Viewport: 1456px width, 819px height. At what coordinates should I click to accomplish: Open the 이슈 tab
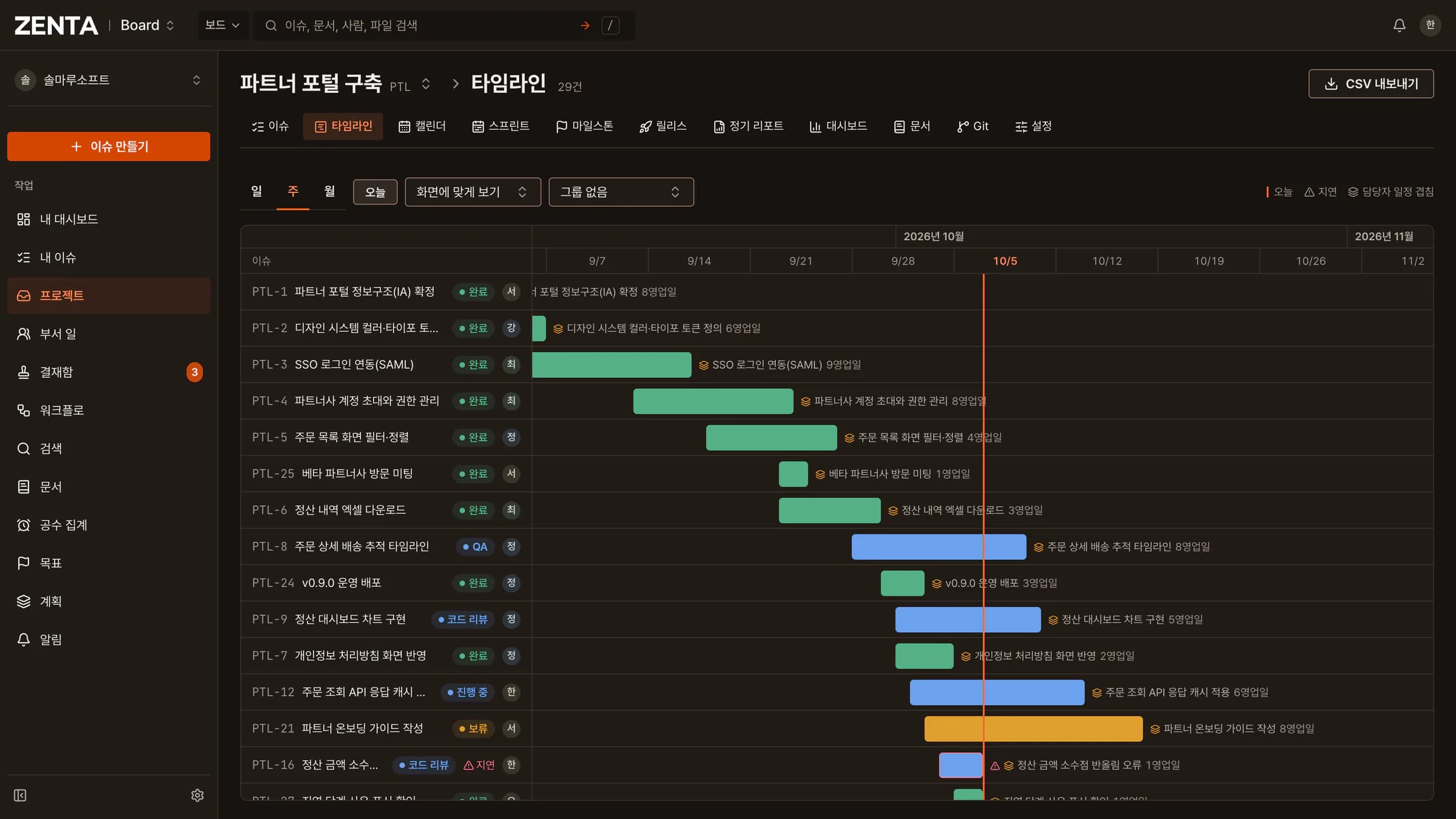click(271, 126)
